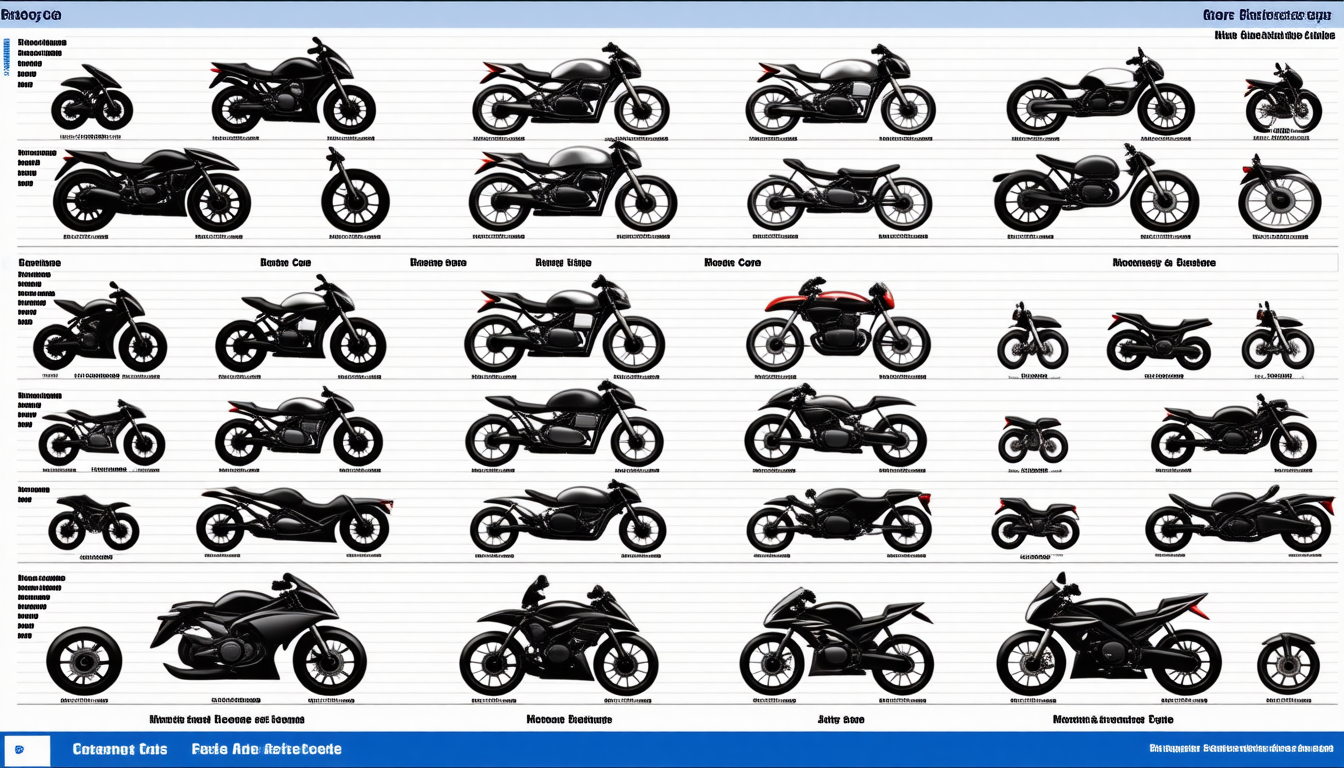Select the bottom-row sport bike with the red tail fin
This screenshot has width=1344, height=768.
click(1109, 634)
